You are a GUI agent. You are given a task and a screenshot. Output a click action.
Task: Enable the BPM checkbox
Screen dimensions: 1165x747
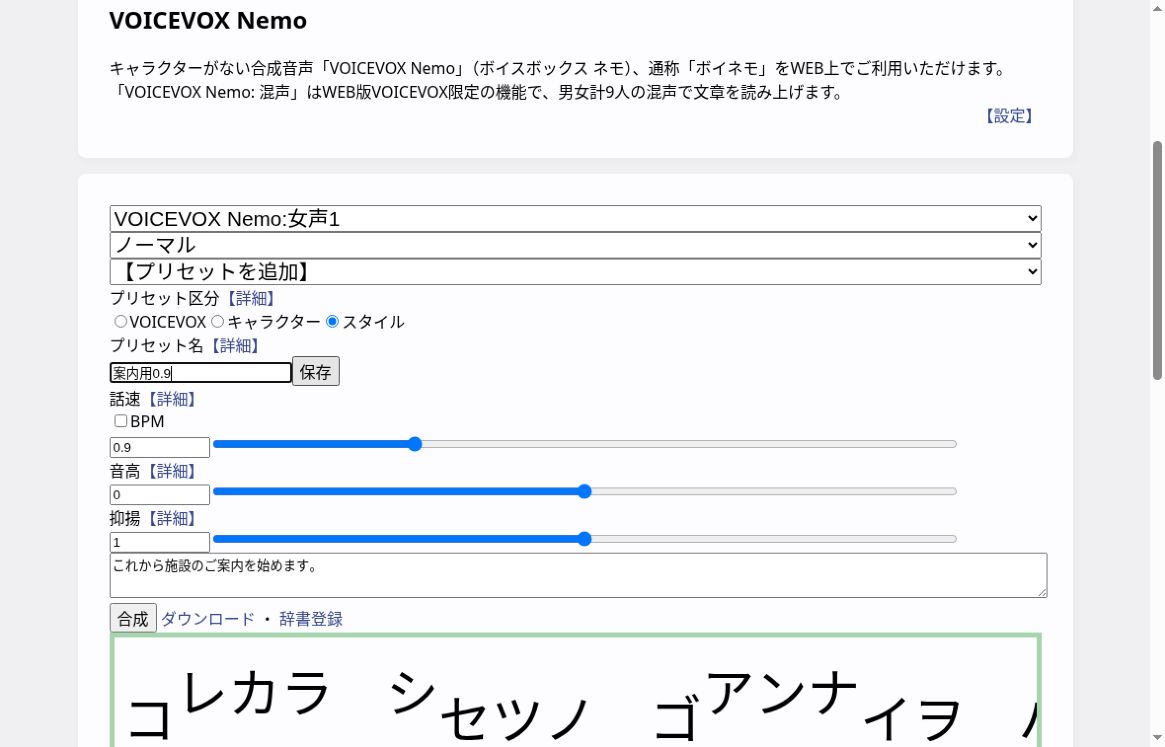point(120,421)
